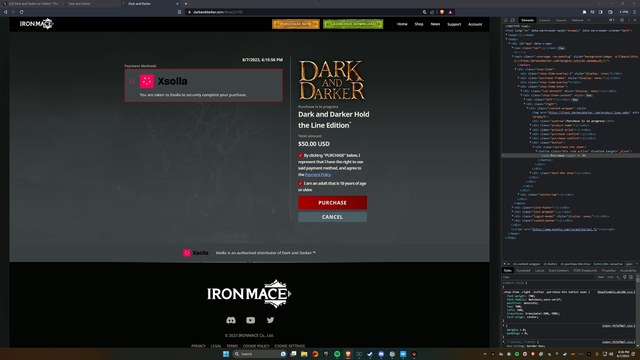Image resolution: width=640 pixels, height=360 pixels.
Task: Toggle the .cls element classes button in Styles
Action: pos(610,277)
